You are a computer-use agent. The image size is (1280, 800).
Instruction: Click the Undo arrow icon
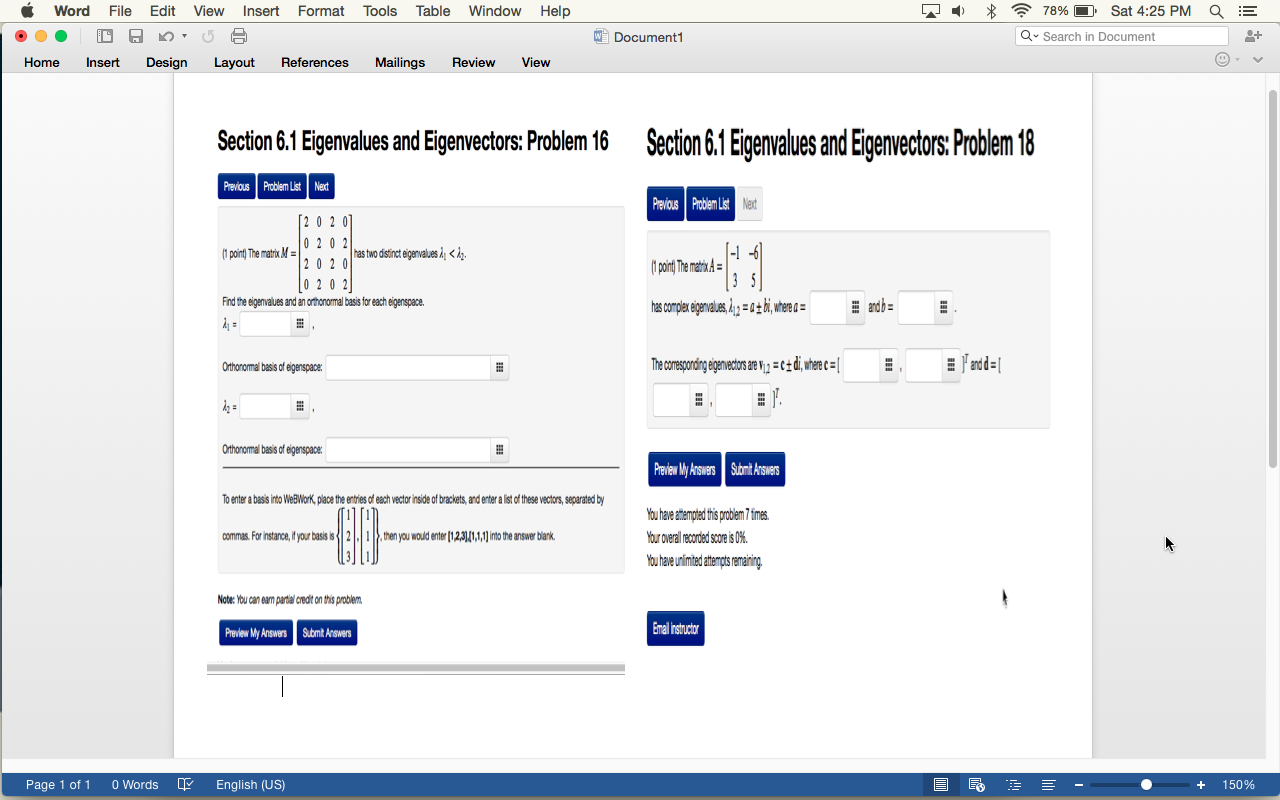(x=166, y=36)
